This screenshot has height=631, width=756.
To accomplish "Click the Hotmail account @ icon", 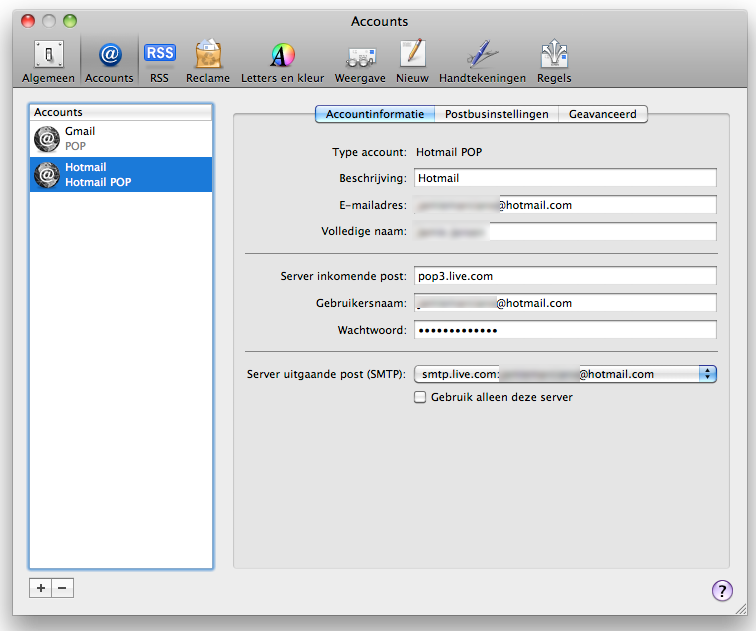I will click(47, 175).
